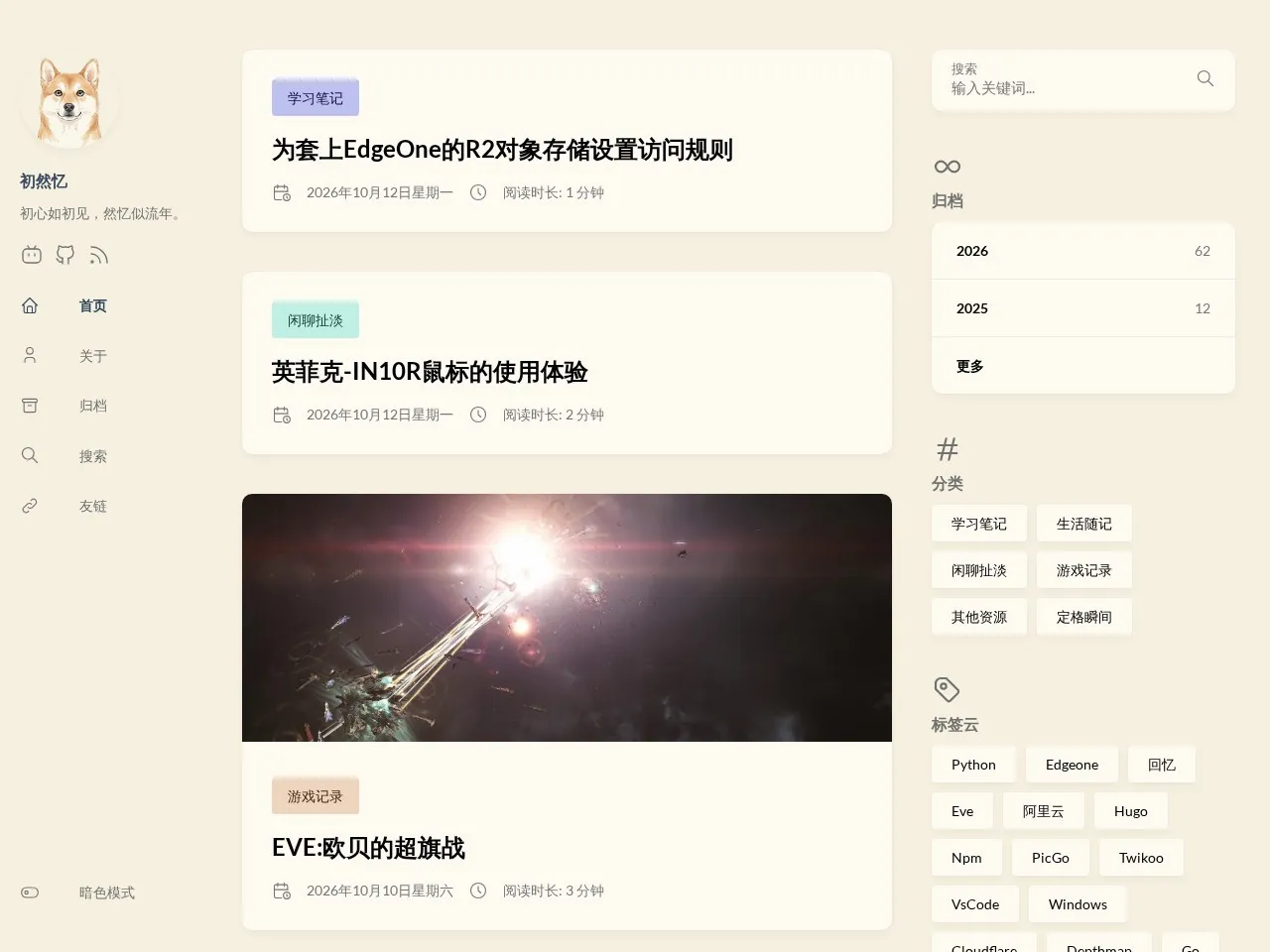Screen dimensions: 1270x952
Task: Open article EVE:欧贝的超旗战
Action: pos(368,848)
